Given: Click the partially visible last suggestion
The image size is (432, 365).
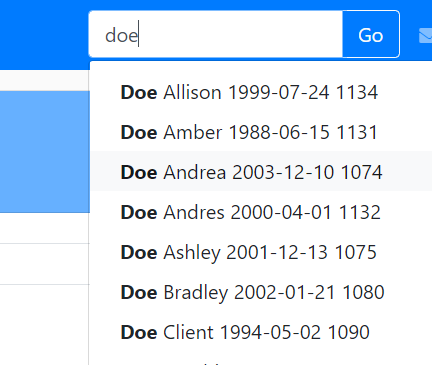Looking at the screenshot, I should [261, 359].
